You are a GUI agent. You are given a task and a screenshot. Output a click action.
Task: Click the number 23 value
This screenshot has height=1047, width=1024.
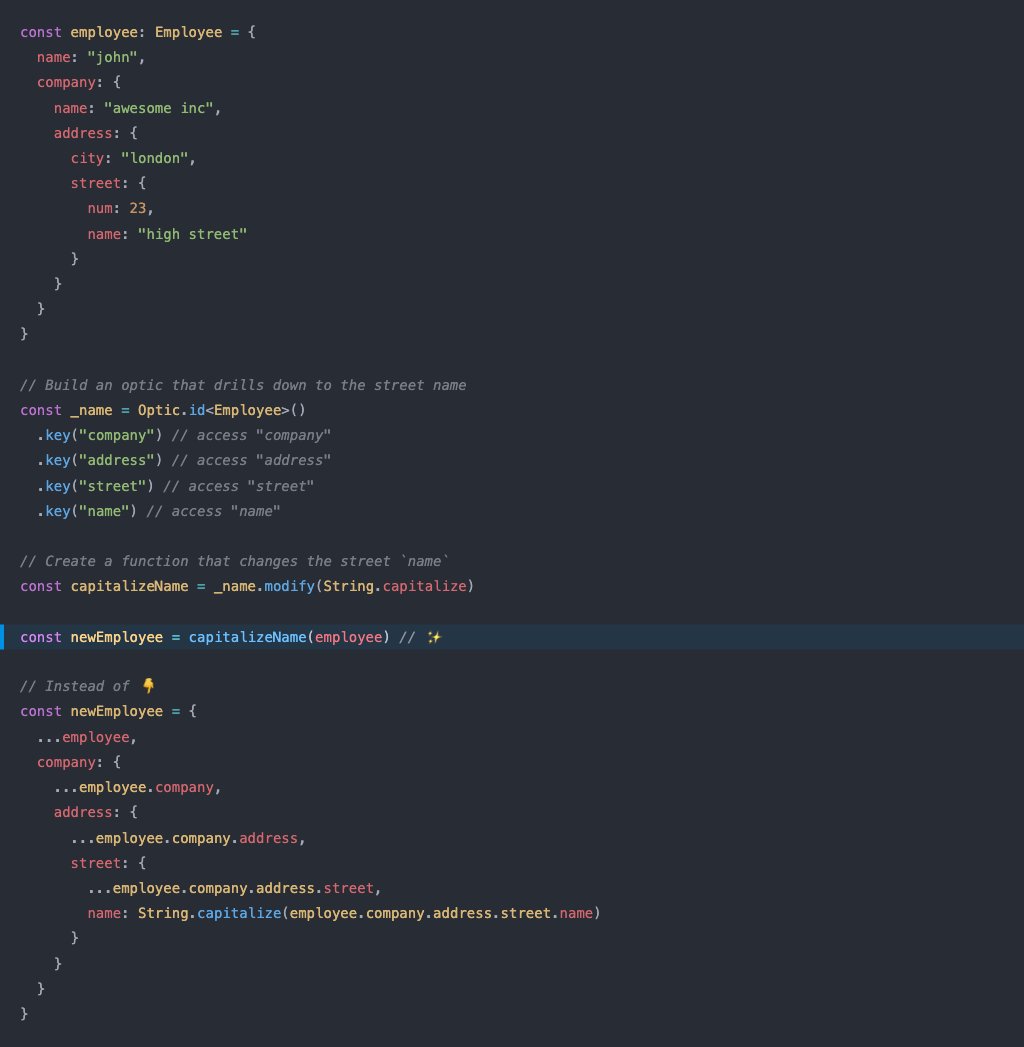(138, 208)
